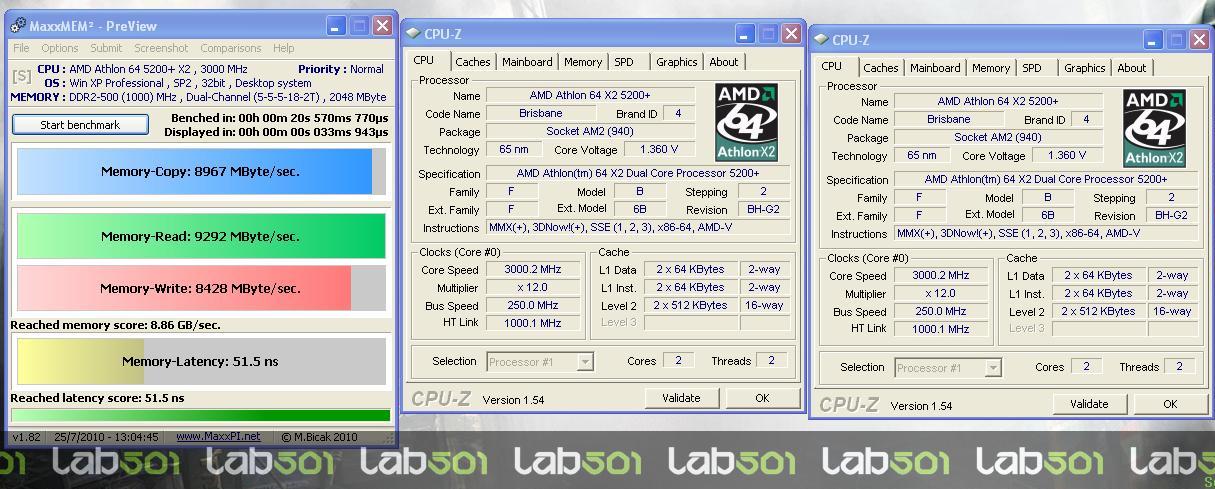This screenshot has width=1215, height=489.
Task: Click Validate in left CPU-Z window
Action: [681, 398]
